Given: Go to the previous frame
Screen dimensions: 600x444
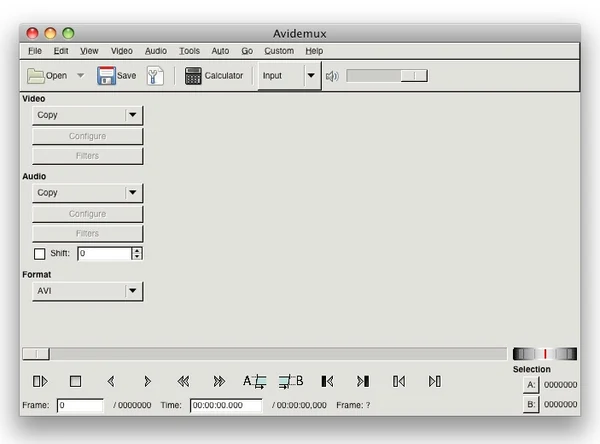Looking at the screenshot, I should click(111, 381).
